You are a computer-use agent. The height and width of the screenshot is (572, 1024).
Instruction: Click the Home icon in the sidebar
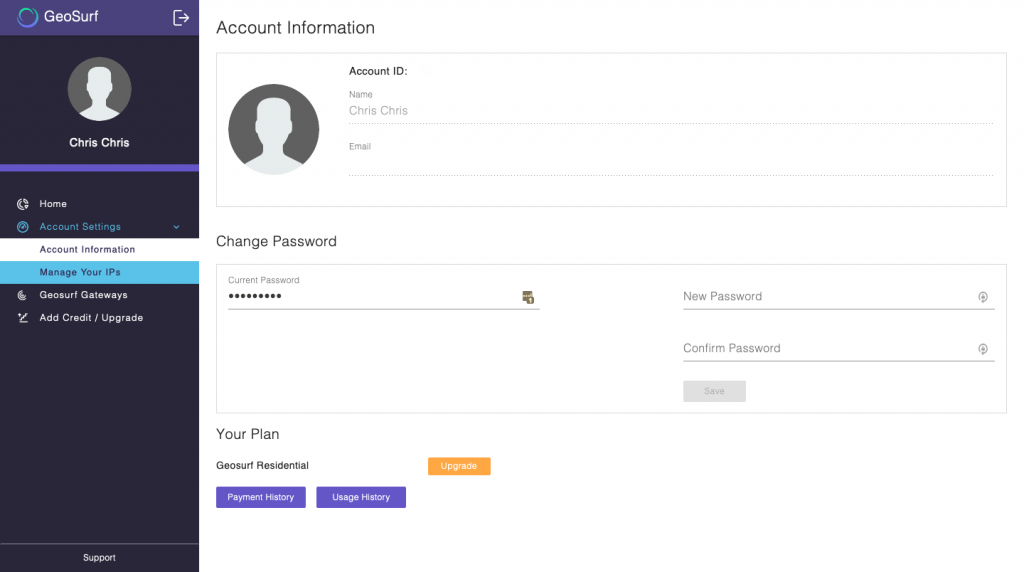coord(23,204)
